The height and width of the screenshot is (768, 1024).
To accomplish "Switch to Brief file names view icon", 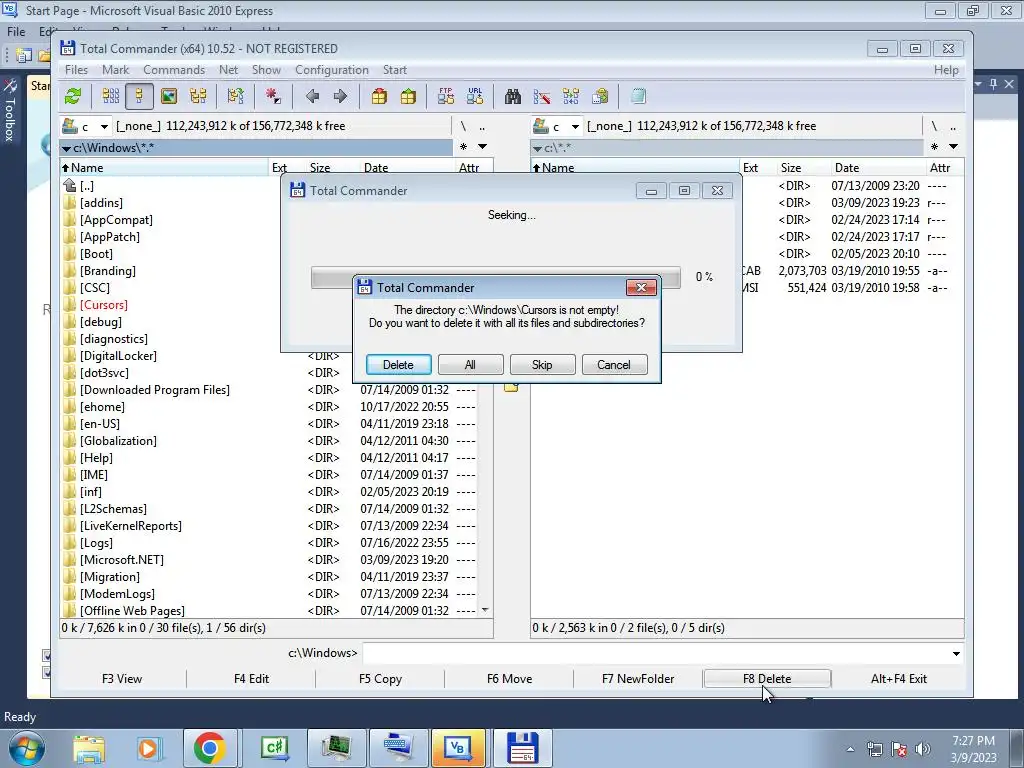I will click(x=110, y=97).
